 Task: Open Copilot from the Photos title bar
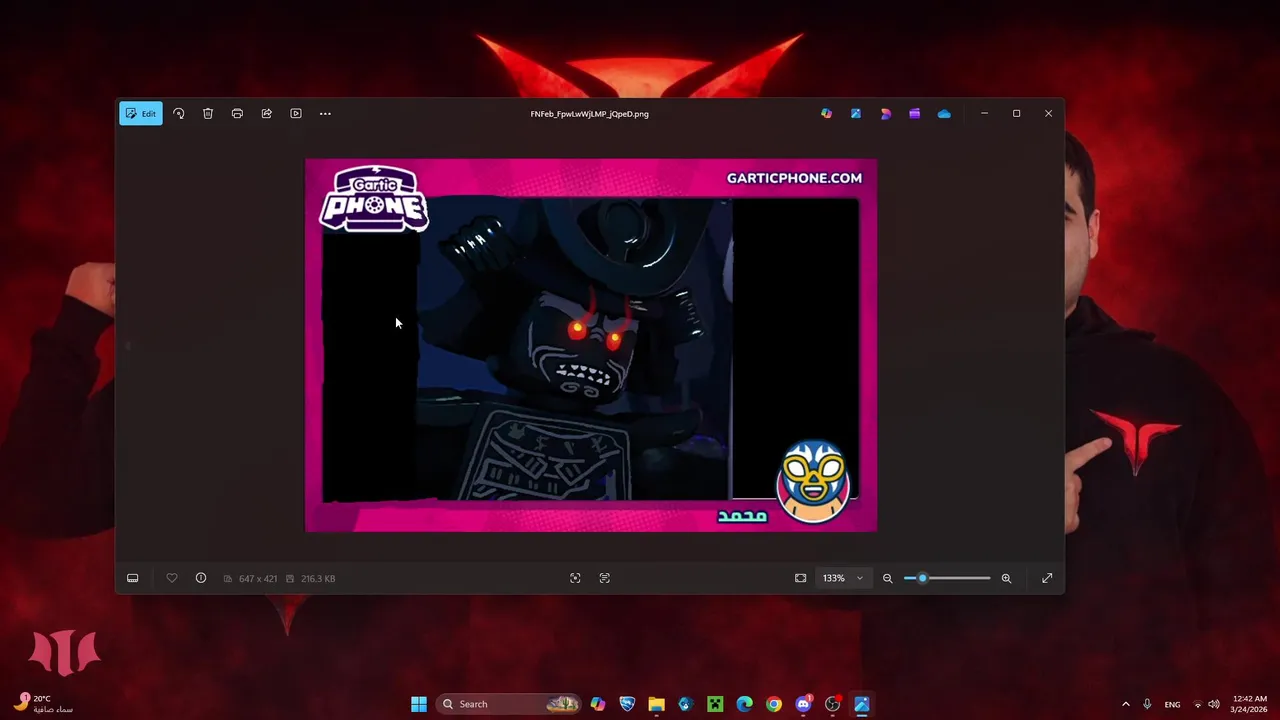[x=826, y=113]
